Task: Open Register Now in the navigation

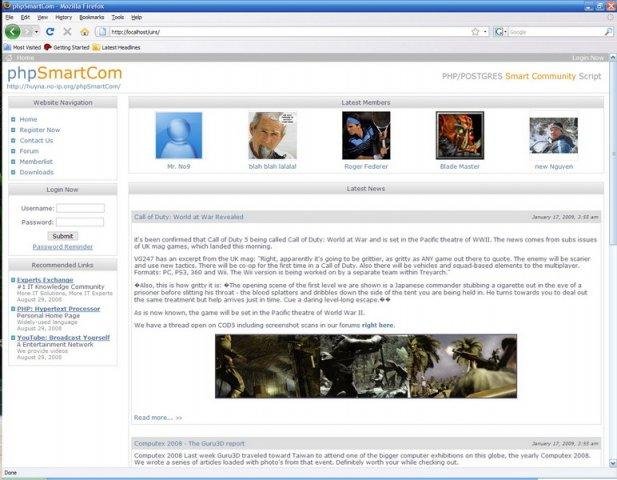Action: click(x=40, y=130)
